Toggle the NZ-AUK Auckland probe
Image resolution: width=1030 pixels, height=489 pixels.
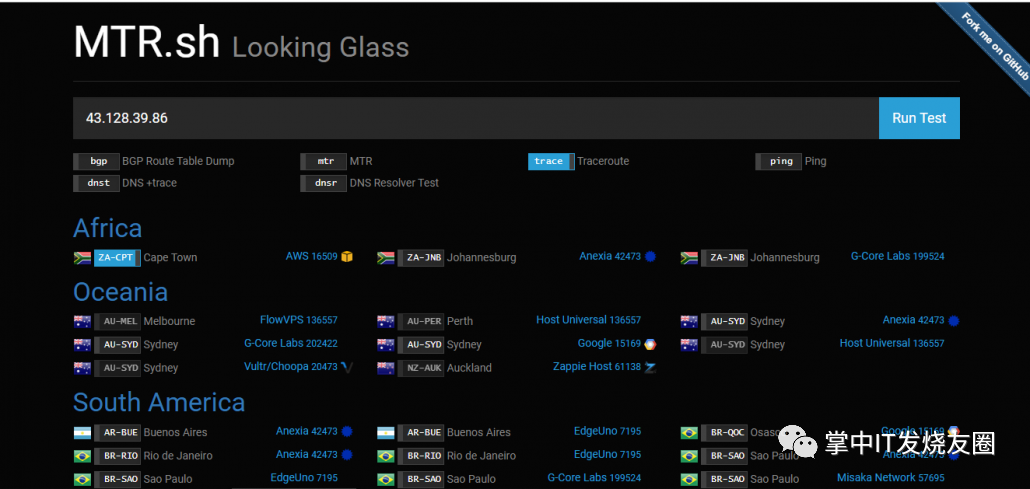(x=420, y=368)
